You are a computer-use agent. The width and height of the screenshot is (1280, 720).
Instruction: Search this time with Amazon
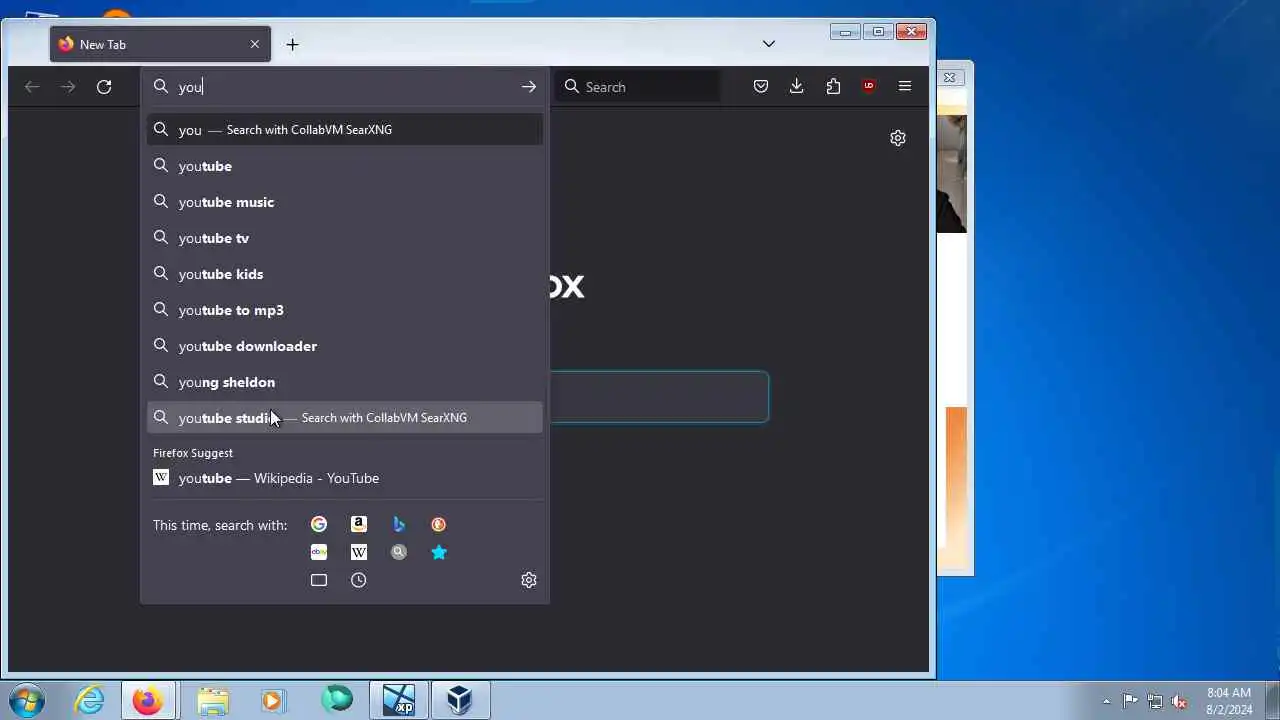pos(359,524)
